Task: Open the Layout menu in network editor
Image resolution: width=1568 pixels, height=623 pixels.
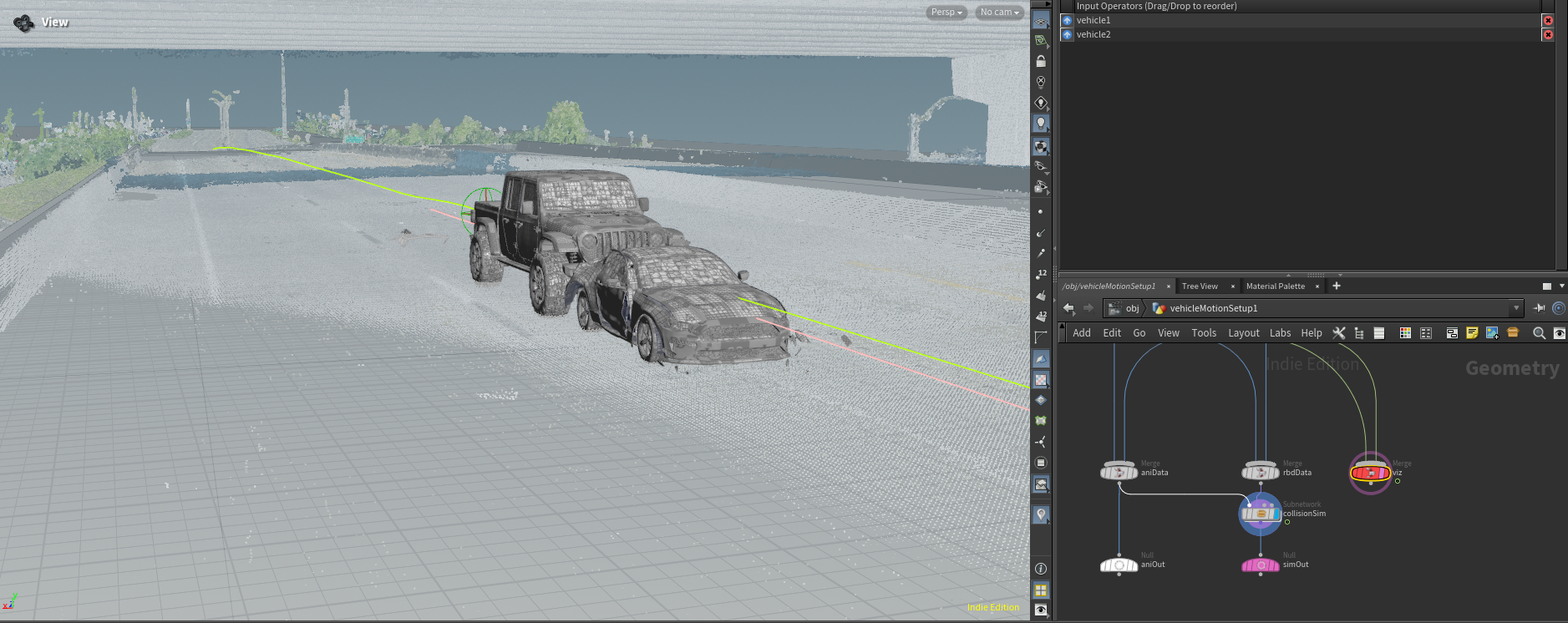Action: point(1244,332)
